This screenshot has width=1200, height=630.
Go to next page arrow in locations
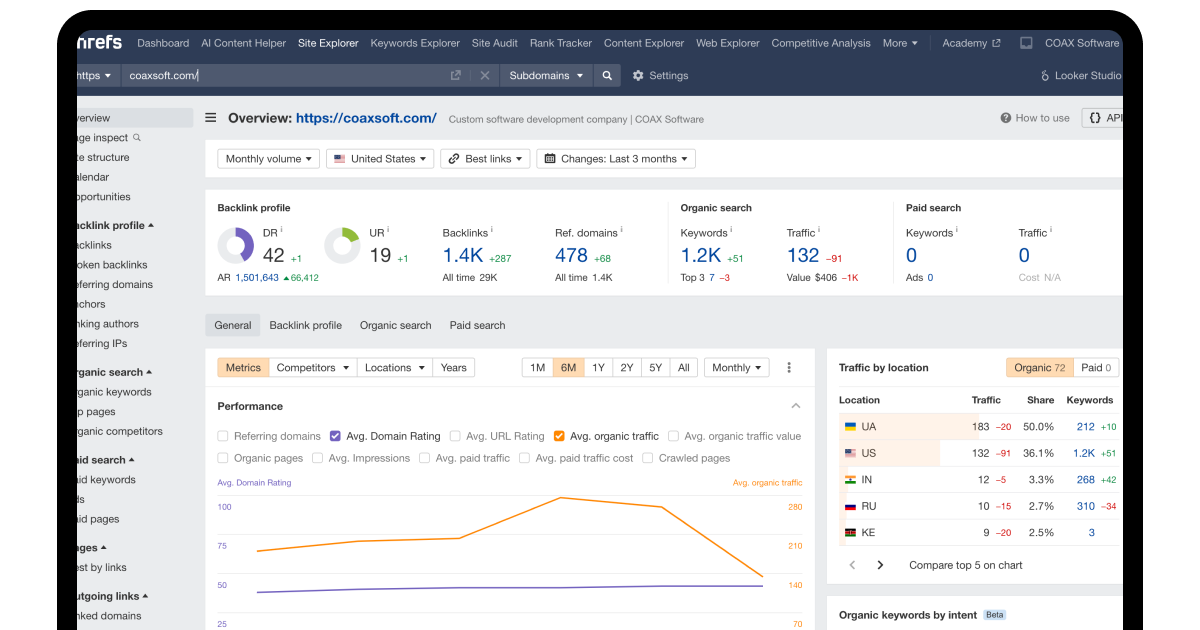coord(880,565)
